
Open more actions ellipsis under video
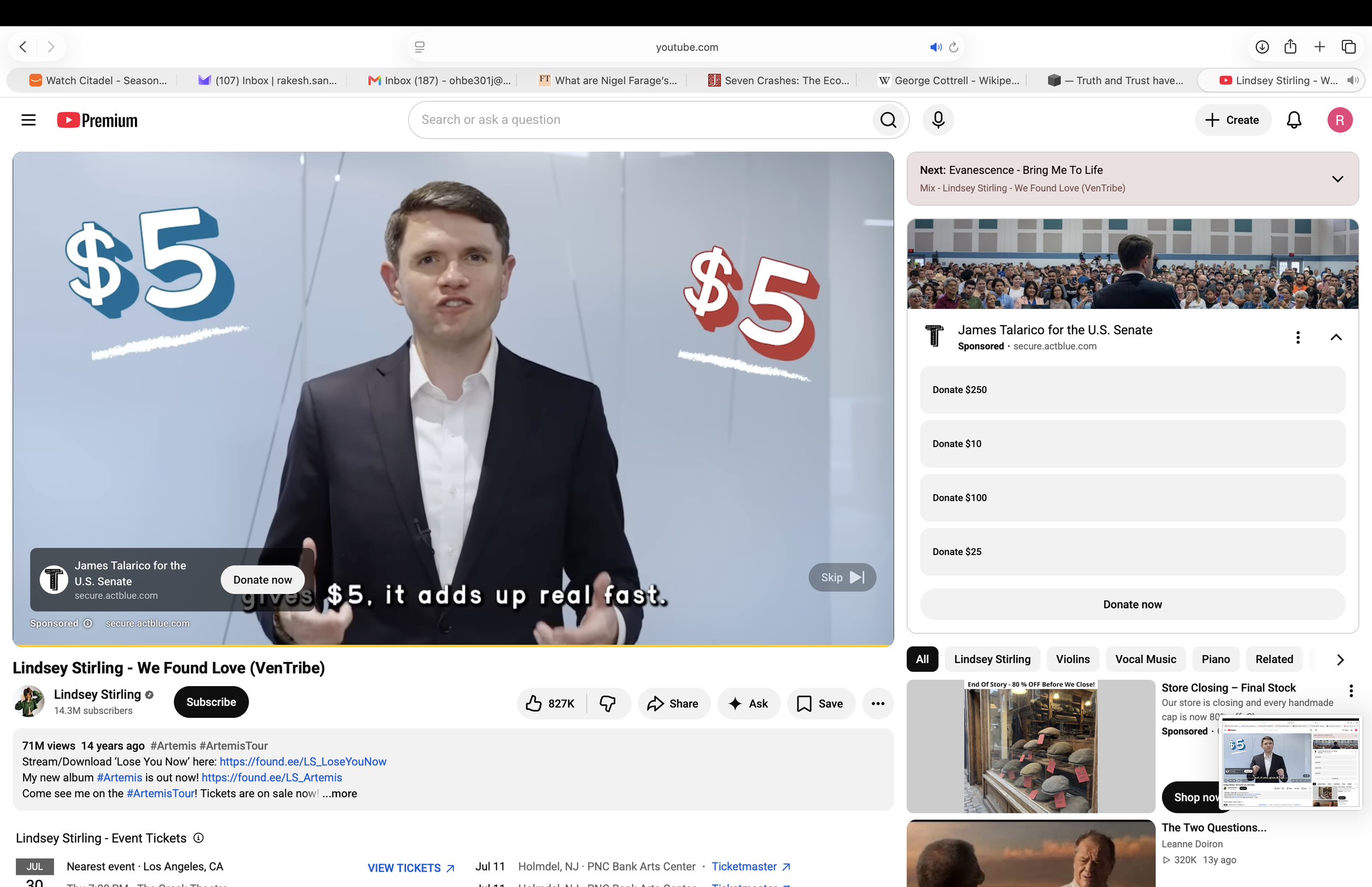click(x=878, y=703)
